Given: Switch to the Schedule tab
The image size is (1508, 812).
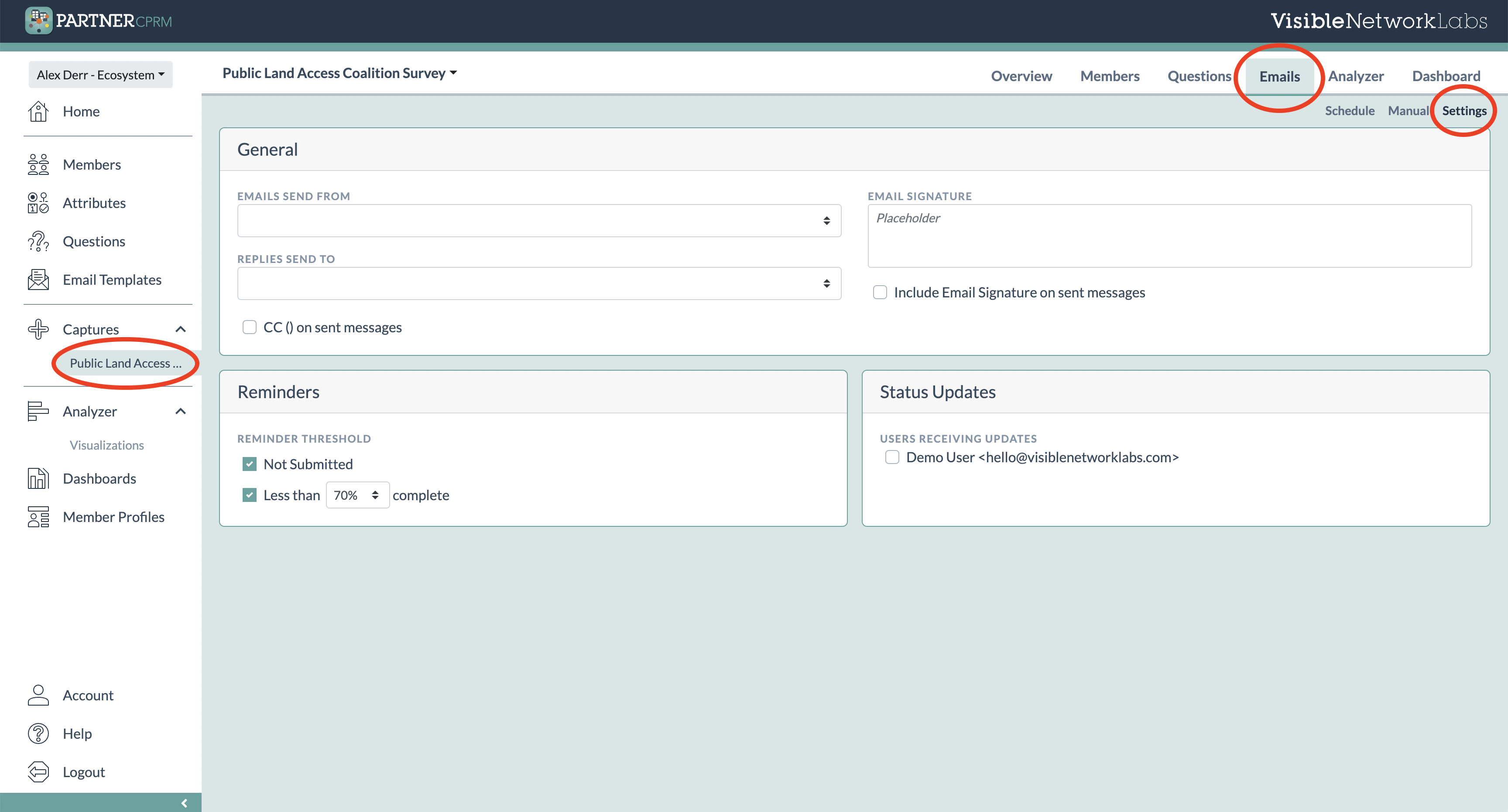Looking at the screenshot, I should pos(1349,111).
